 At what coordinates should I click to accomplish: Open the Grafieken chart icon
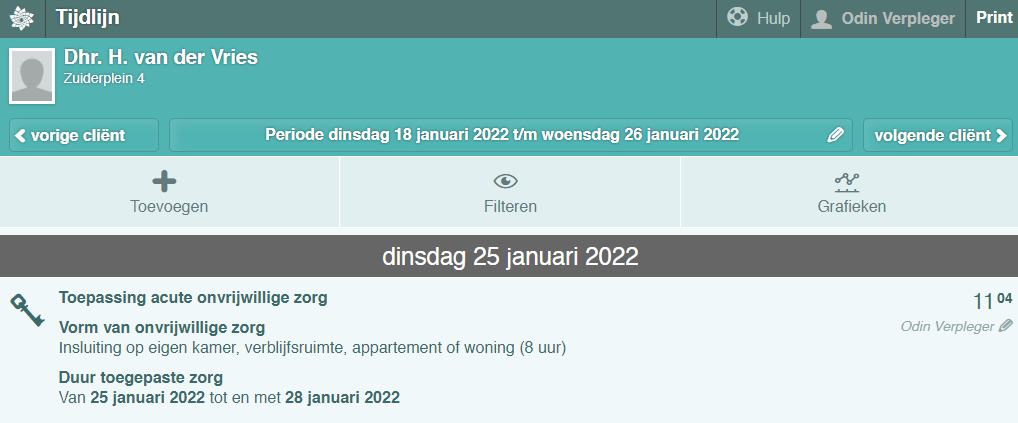click(x=848, y=181)
